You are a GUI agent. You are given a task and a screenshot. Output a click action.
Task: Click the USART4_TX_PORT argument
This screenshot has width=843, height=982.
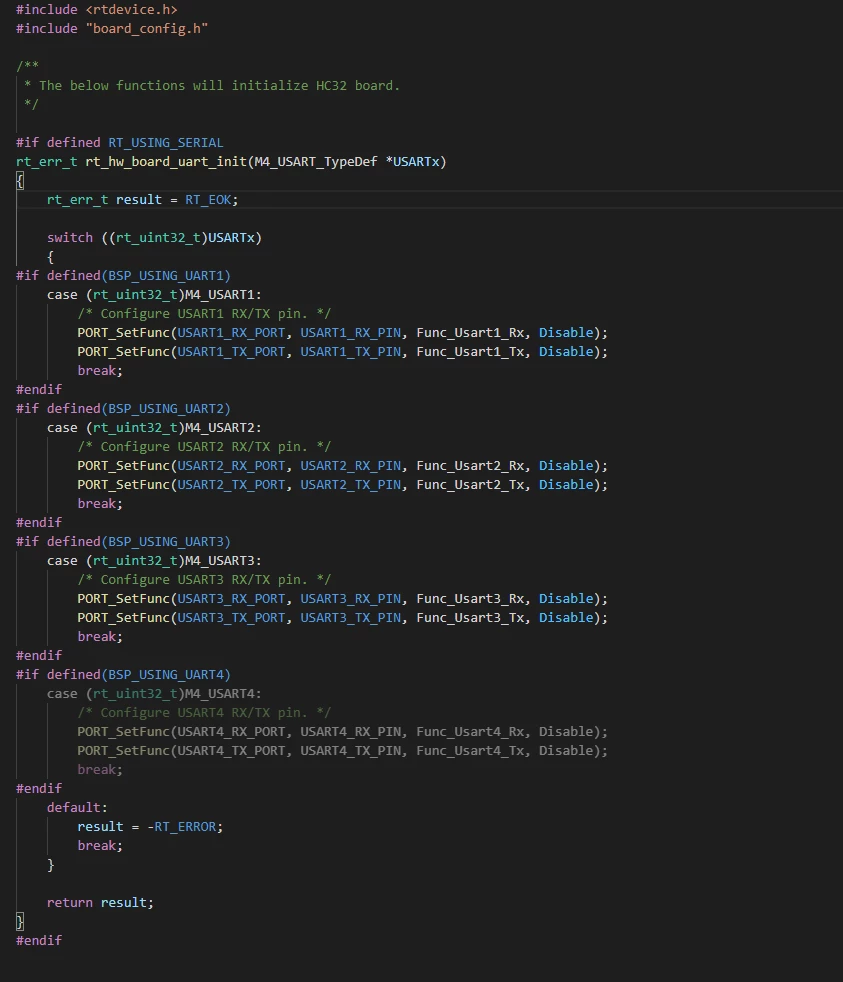click(231, 751)
